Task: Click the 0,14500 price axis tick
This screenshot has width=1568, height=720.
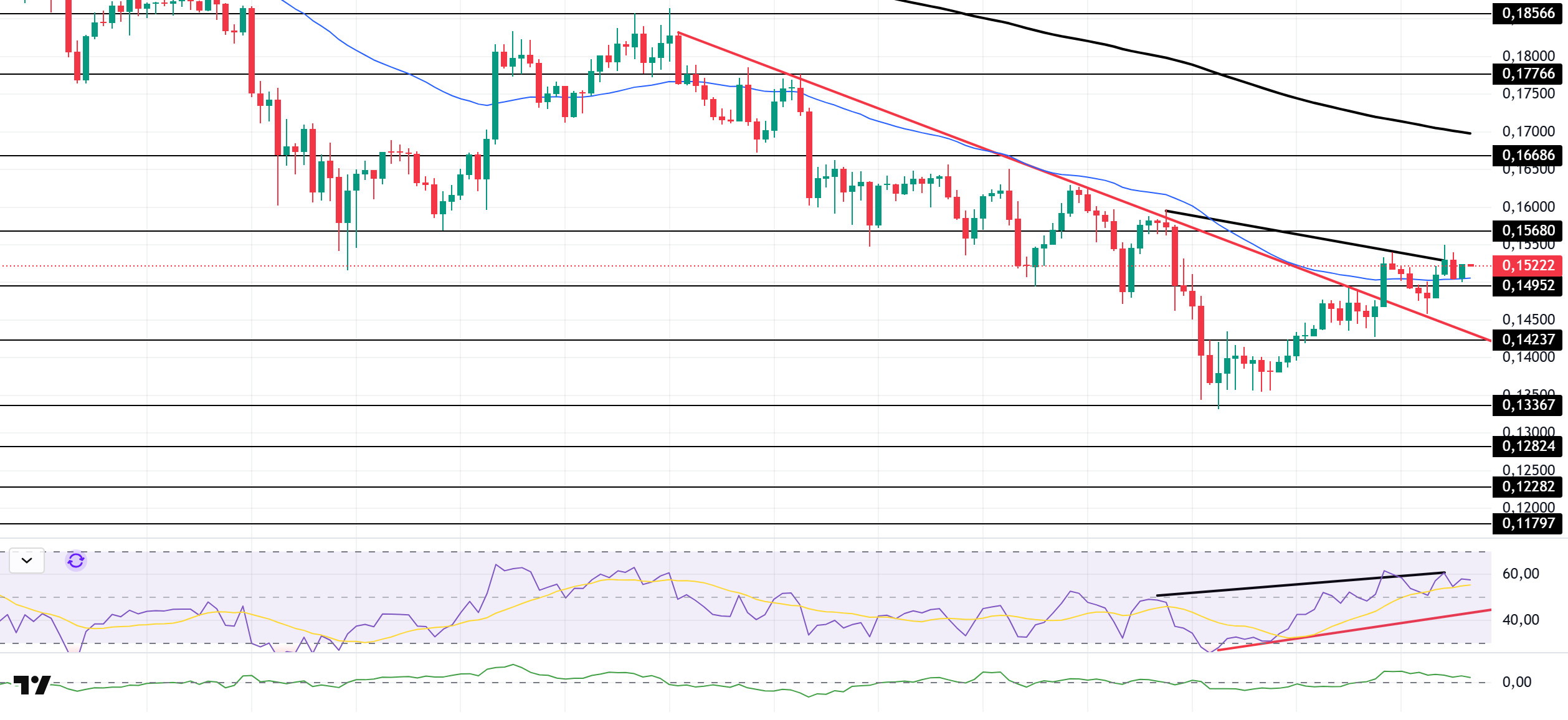Action: [x=1528, y=320]
